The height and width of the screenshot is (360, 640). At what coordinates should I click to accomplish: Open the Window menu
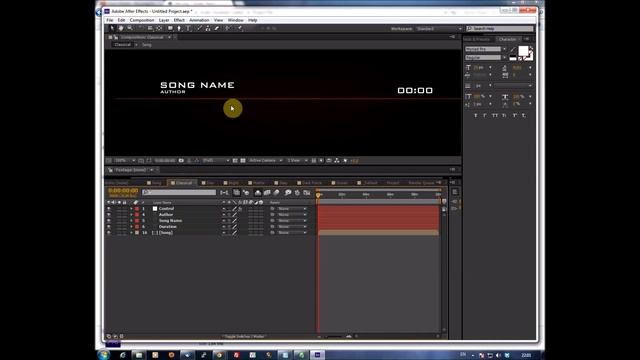click(x=236, y=20)
